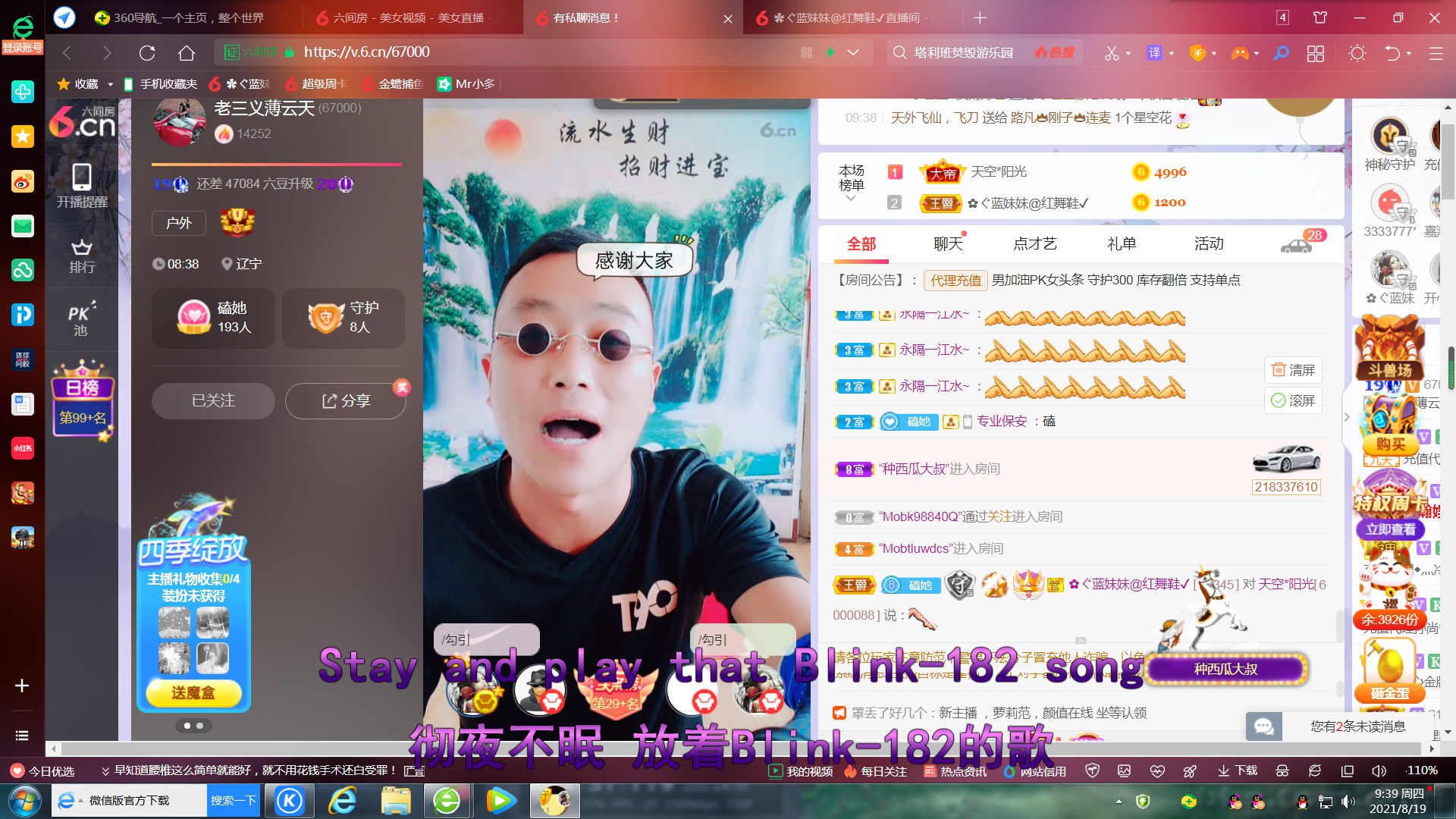Open the 收藏 bookmarks dropdown arrow
The height and width of the screenshot is (819, 1456).
pyautogui.click(x=111, y=84)
